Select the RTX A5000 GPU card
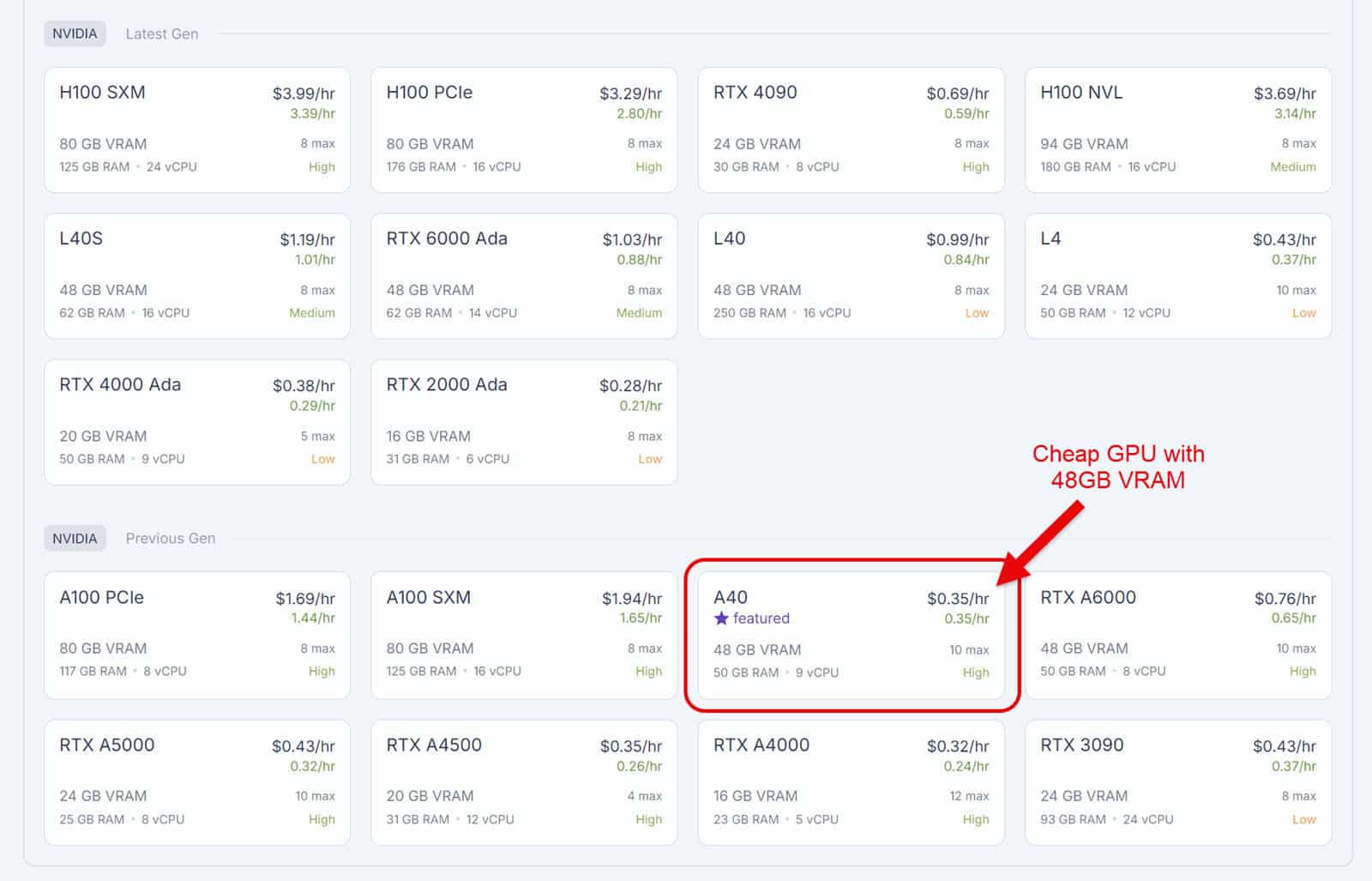The height and width of the screenshot is (881, 1372). coord(197,782)
